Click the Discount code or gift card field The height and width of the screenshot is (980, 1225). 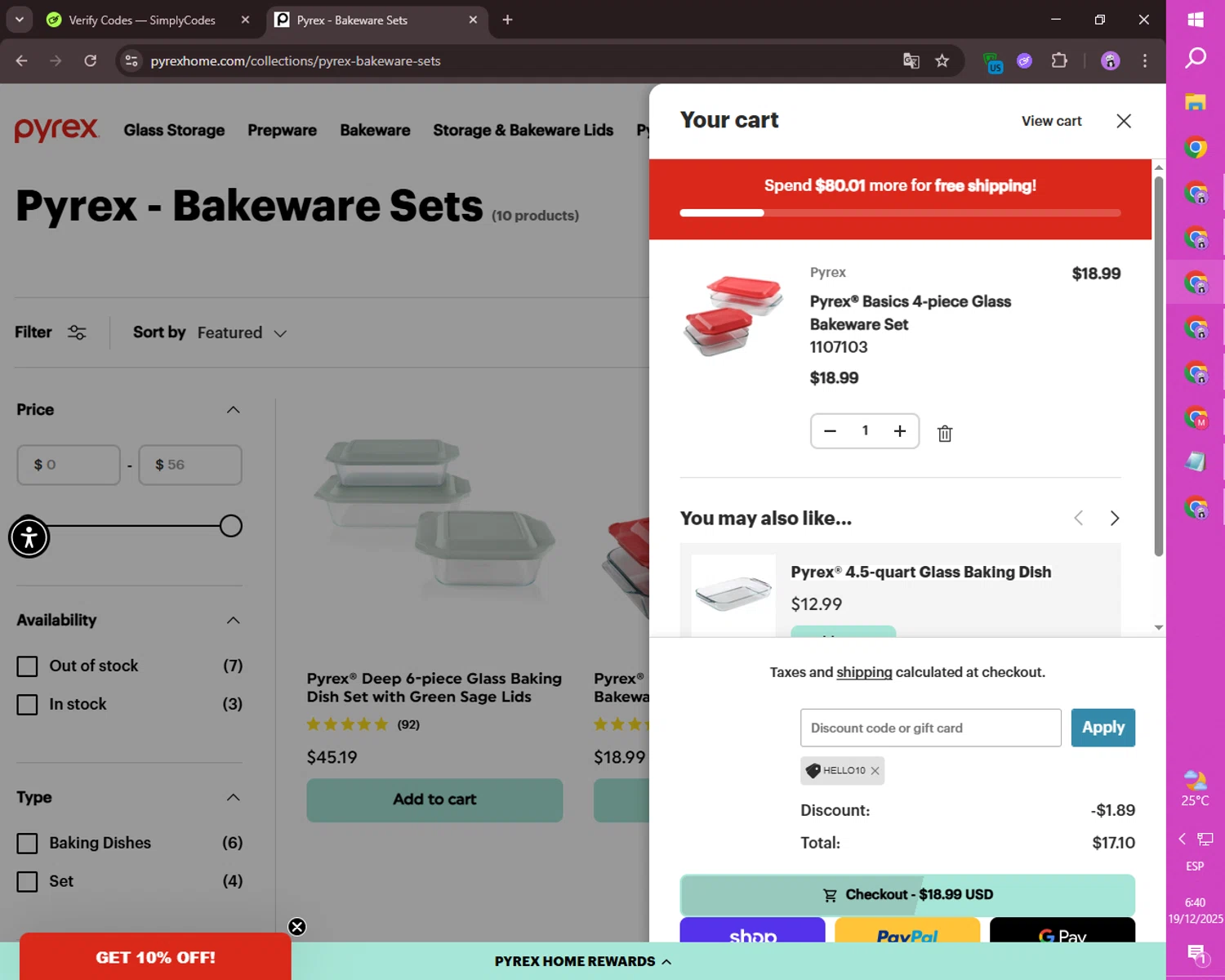tap(930, 728)
